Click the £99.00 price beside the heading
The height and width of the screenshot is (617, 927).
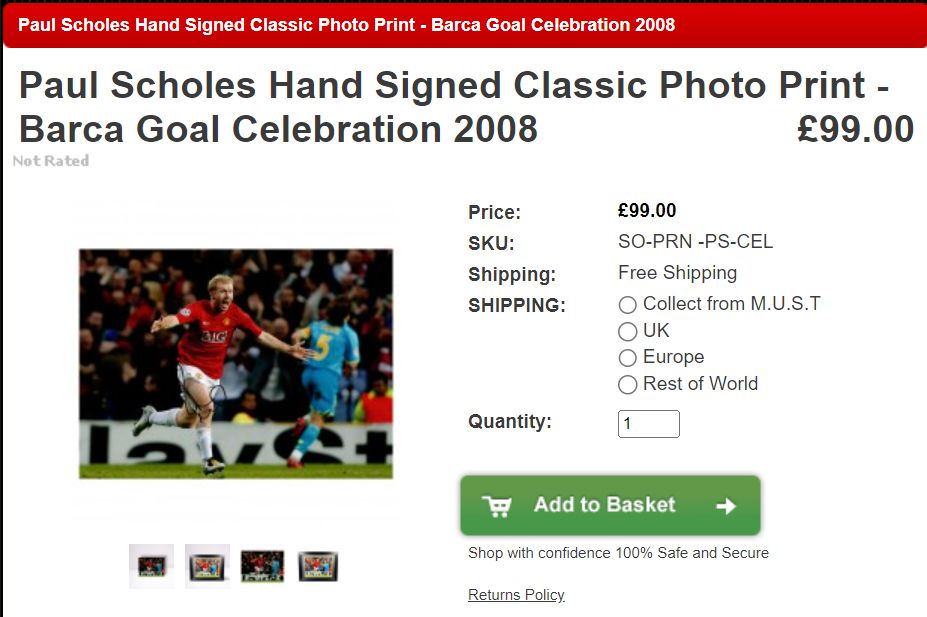coord(855,129)
